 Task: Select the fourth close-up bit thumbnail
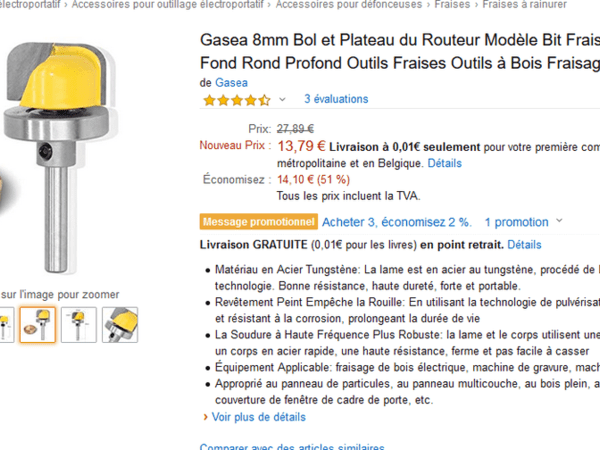[120, 325]
